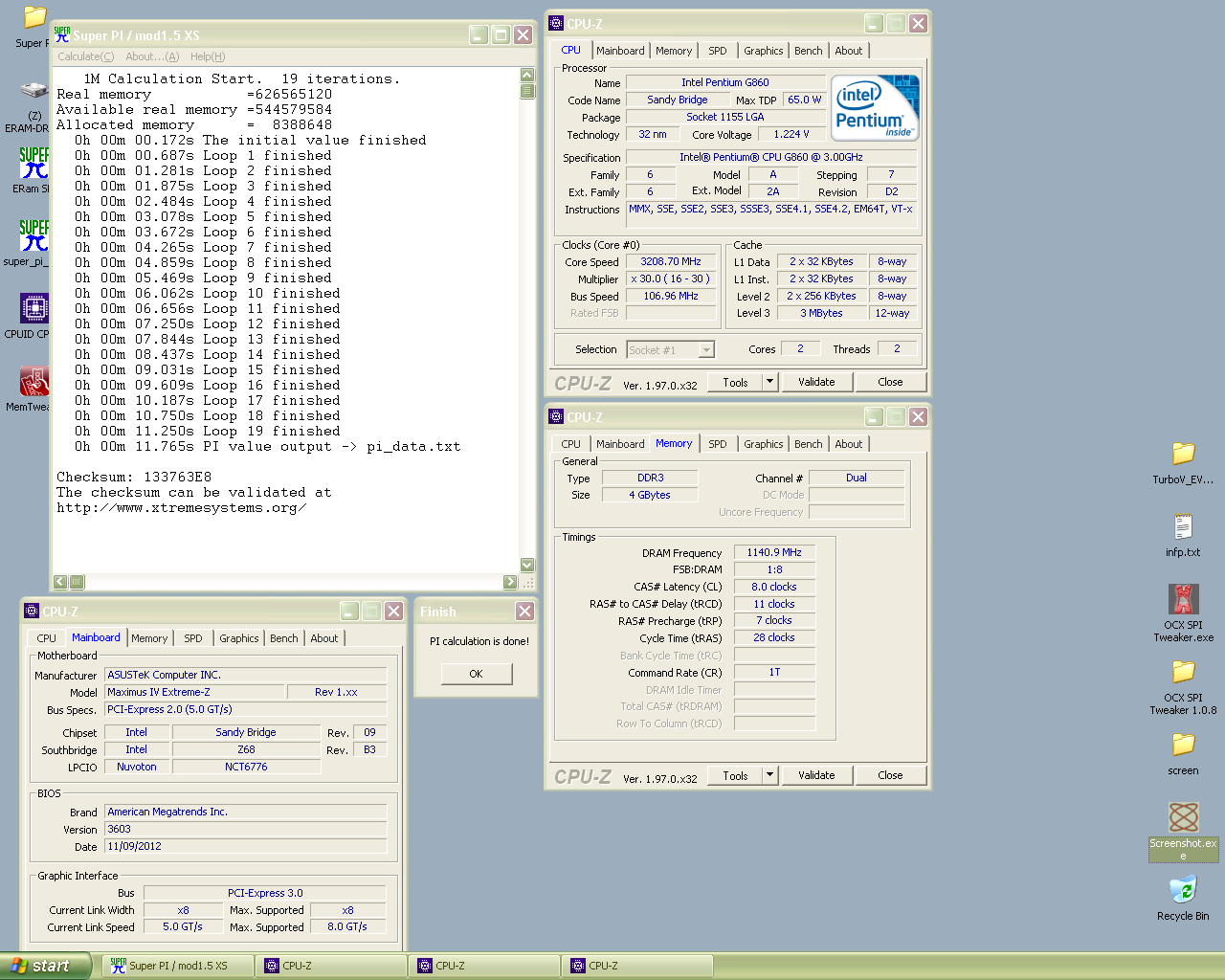Screen dimensions: 1225x980
Task: Open the About menu in Super PI
Action: click(152, 56)
